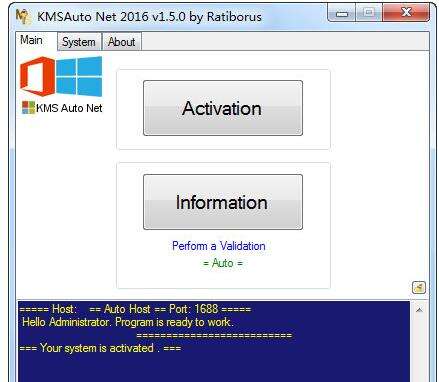Image resolution: width=439 pixels, height=382 pixels.
Task: Switch to the System tab
Action: point(79,42)
